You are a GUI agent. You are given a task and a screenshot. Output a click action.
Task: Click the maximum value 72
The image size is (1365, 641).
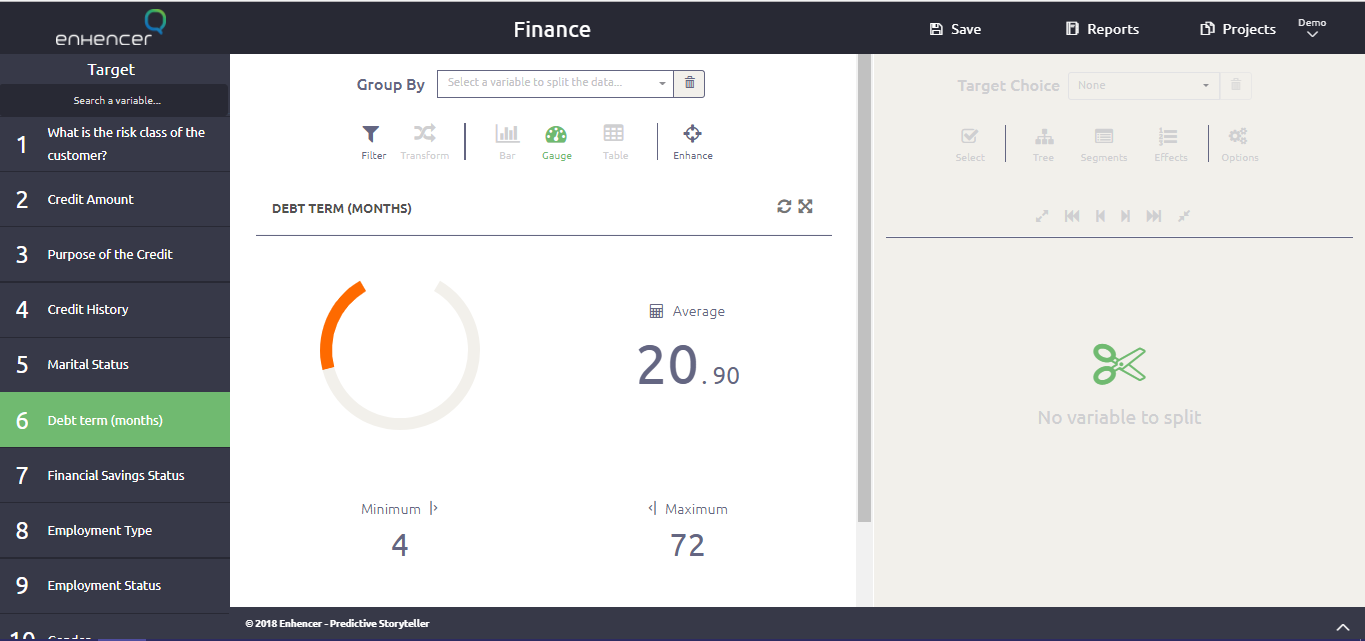687,545
